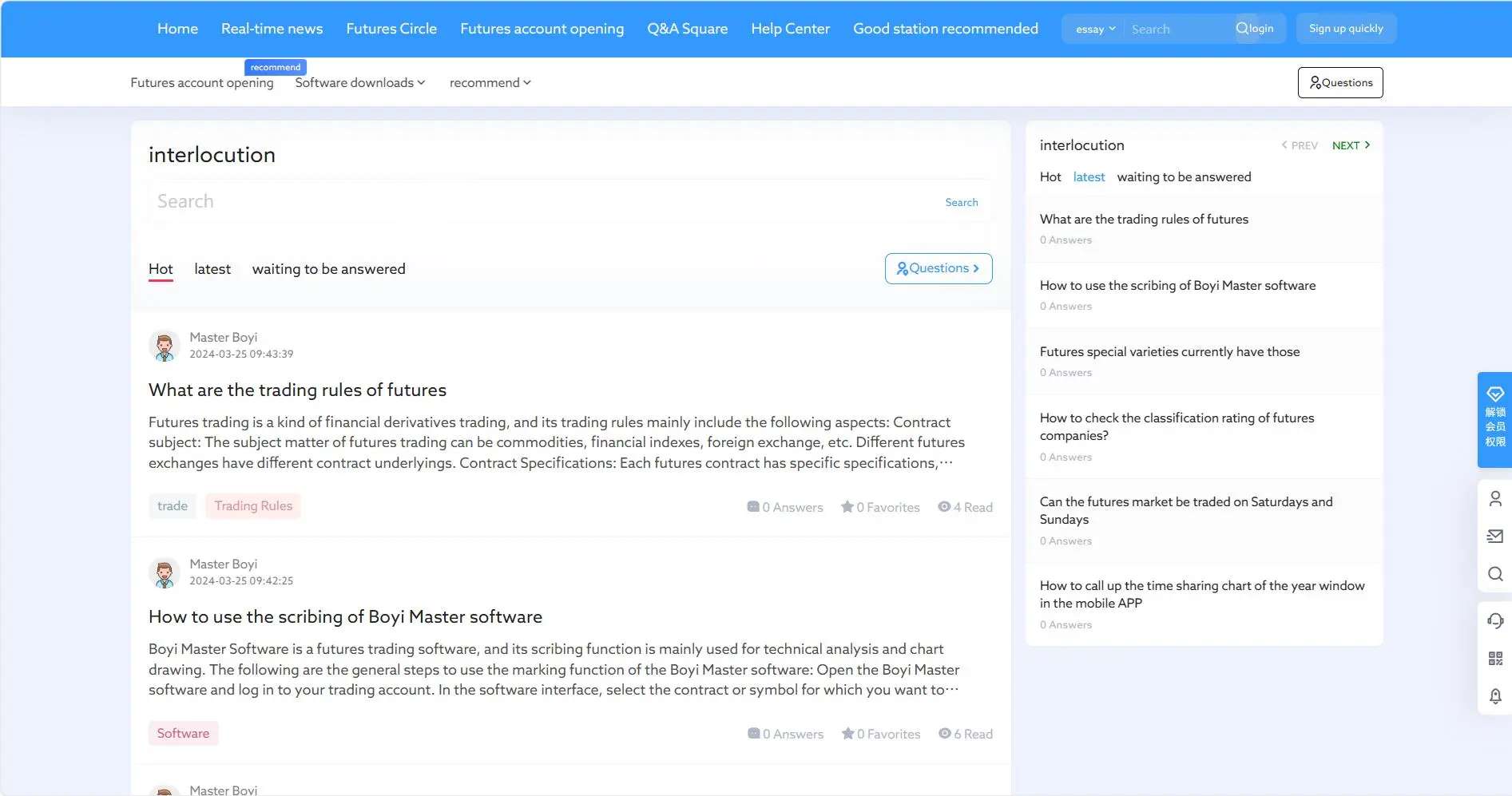This screenshot has width=1512, height=796.
Task: Switch to the latest tab in main list
Action: (212, 269)
